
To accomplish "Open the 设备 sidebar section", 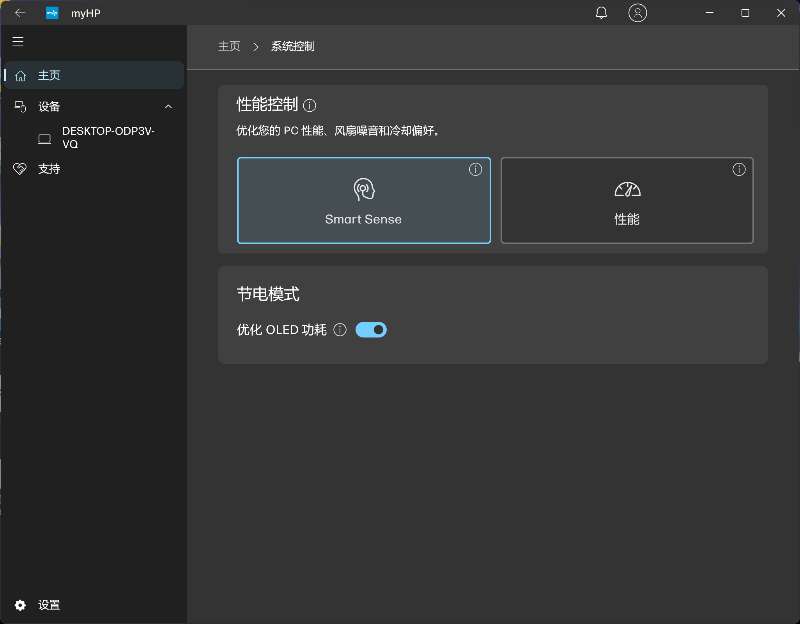I will coord(94,106).
